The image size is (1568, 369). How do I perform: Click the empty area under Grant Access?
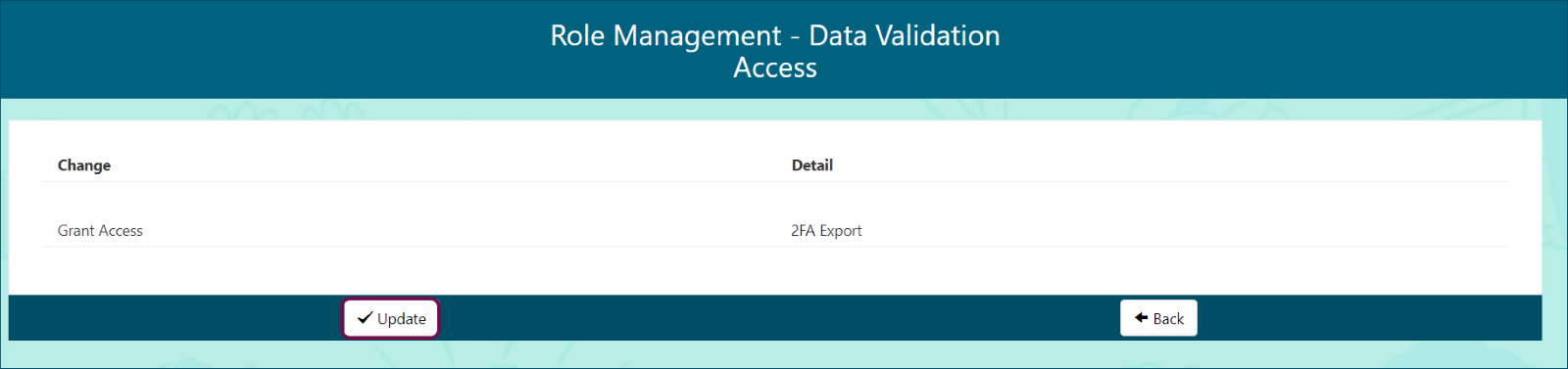pyautogui.click(x=392, y=270)
